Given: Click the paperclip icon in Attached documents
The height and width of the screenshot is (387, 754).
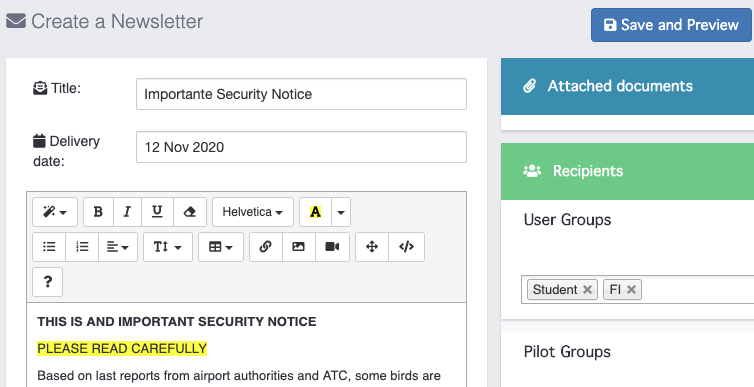Looking at the screenshot, I should [x=529, y=87].
